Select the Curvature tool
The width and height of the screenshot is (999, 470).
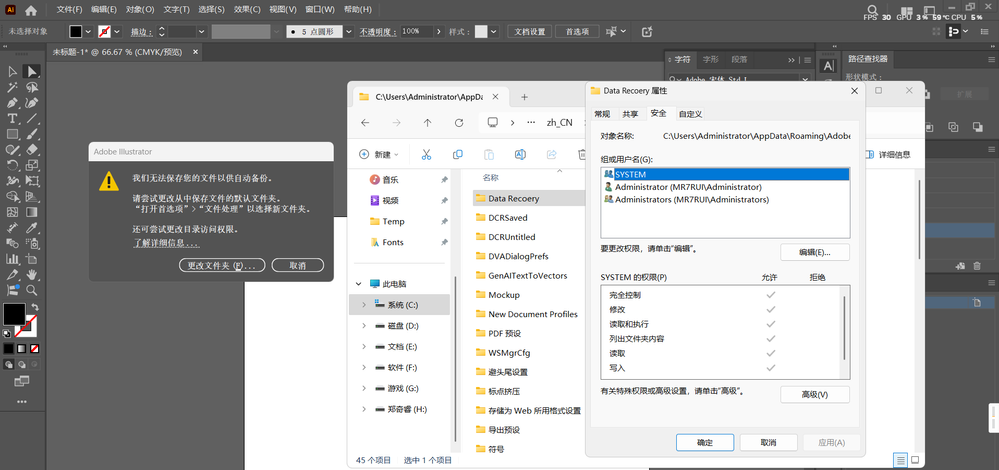(x=31, y=103)
